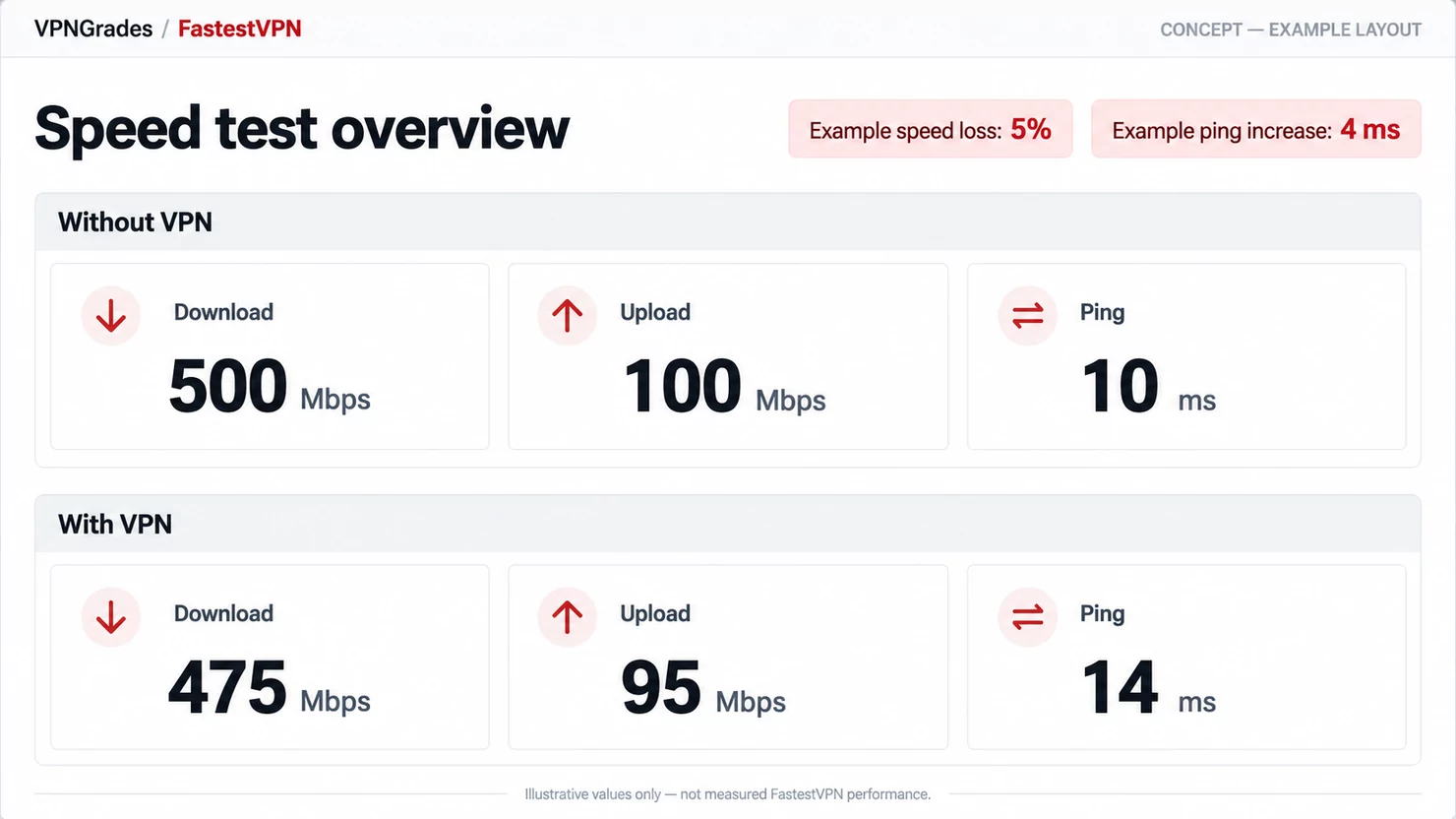Click the 14 ms ping value
The width and height of the screenshot is (1456, 819).
click(x=1149, y=687)
